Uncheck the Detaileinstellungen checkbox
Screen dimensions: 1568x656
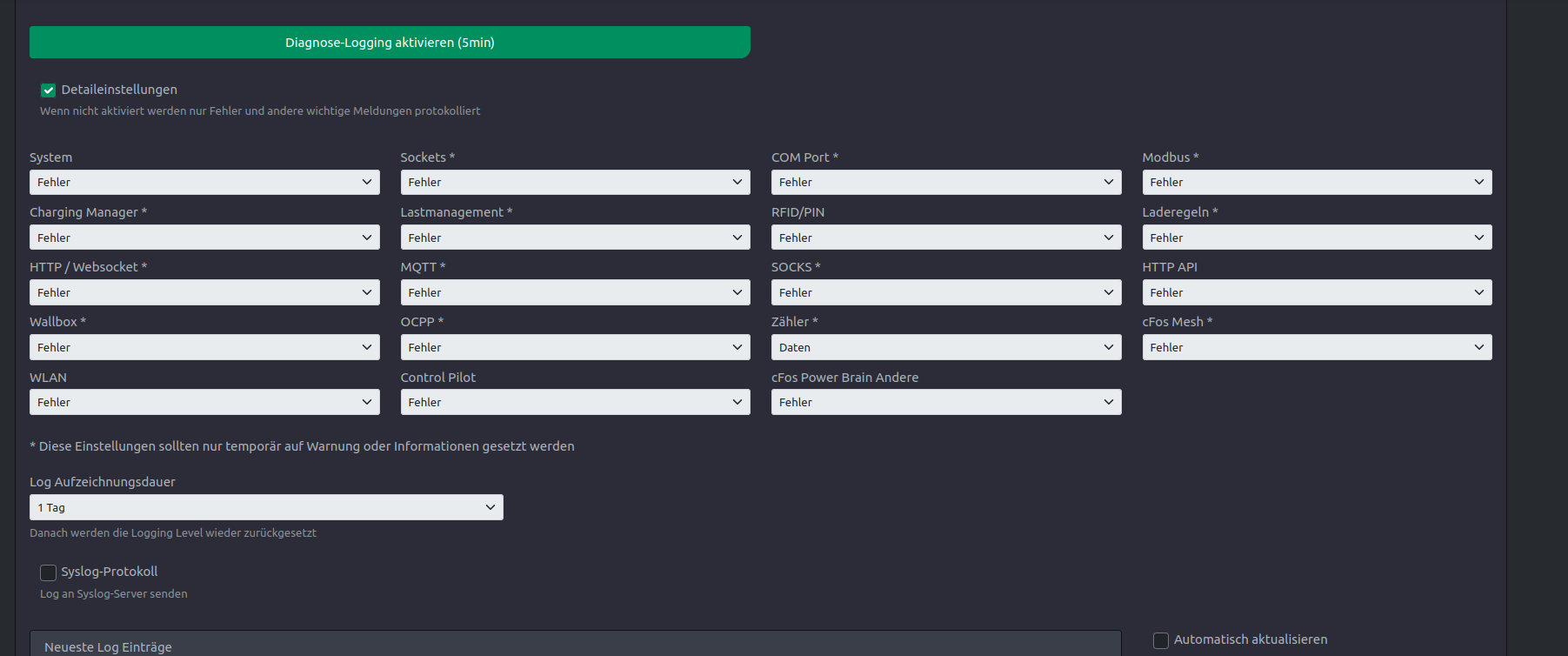coord(49,90)
